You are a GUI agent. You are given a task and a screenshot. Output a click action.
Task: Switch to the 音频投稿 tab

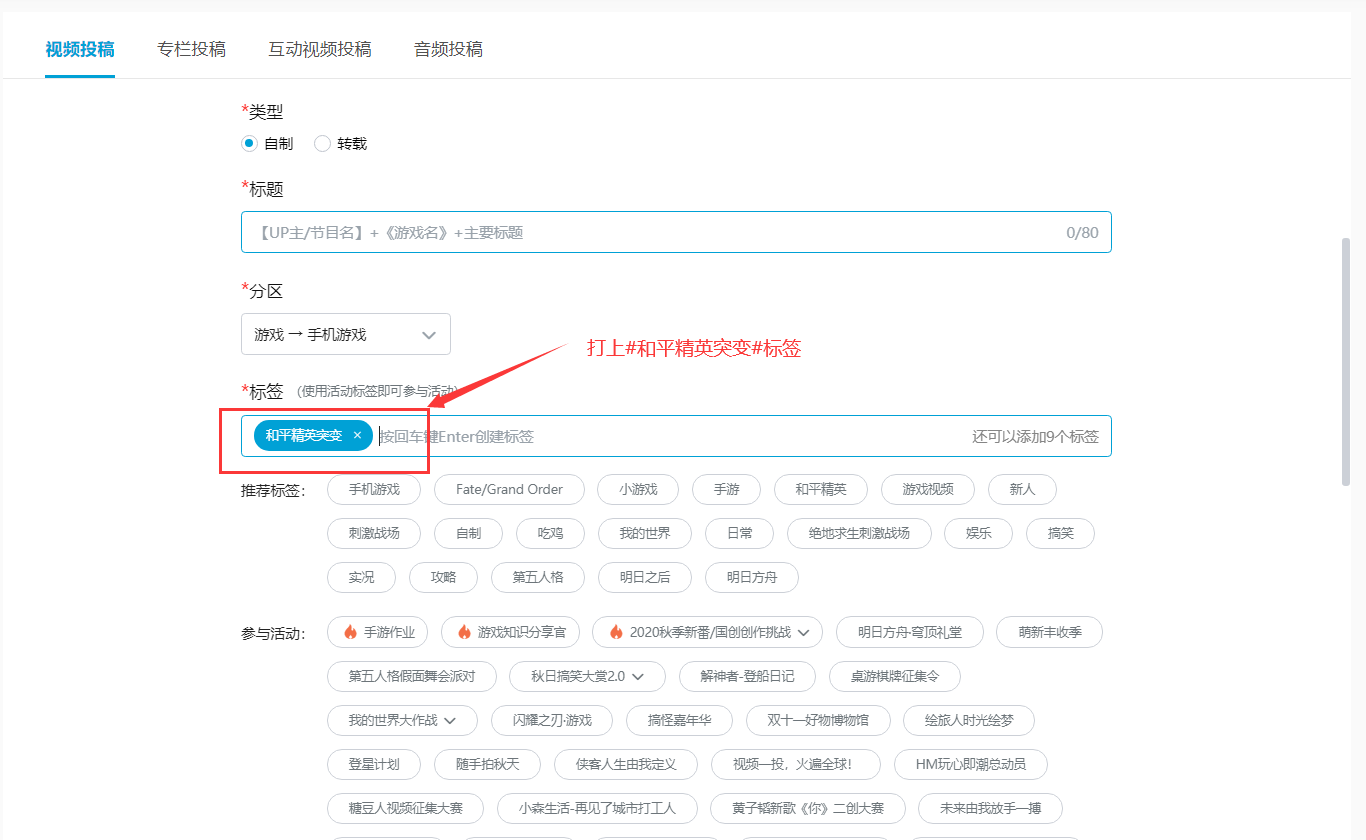coord(448,49)
